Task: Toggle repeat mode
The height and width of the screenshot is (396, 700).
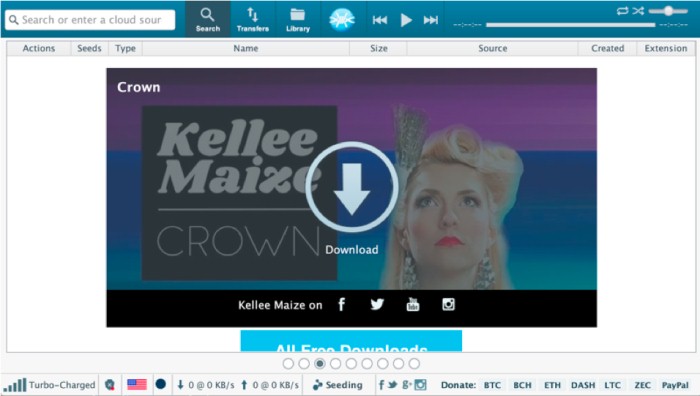Action: pos(622,11)
